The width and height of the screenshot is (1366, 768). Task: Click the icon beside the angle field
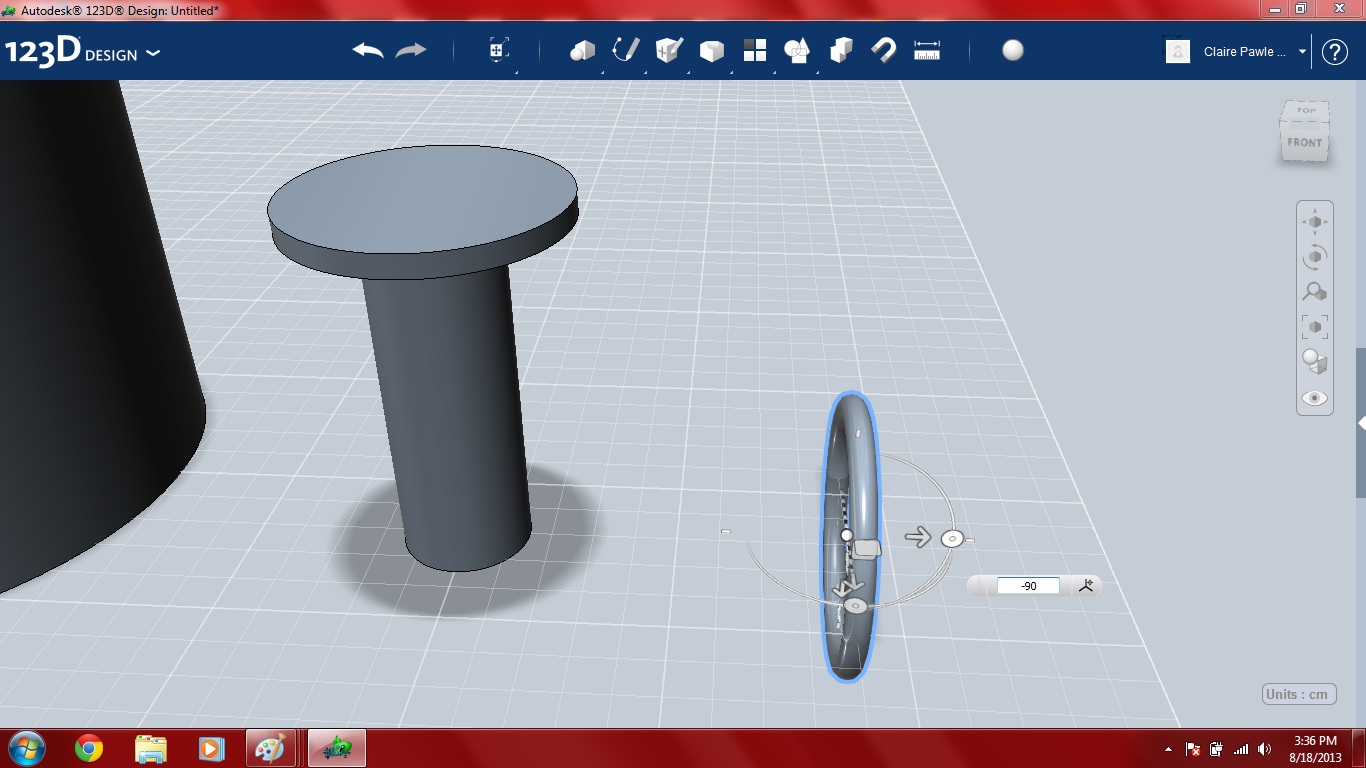pos(1087,586)
